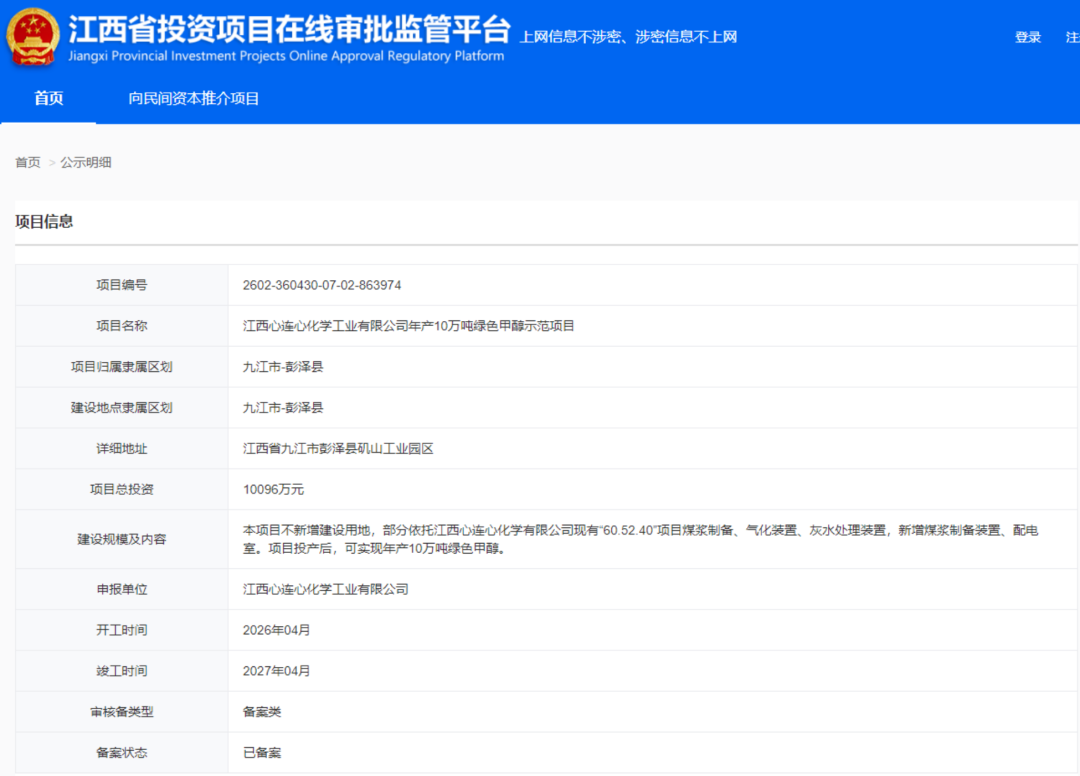Click the national emblem logo
Image resolution: width=1080 pixels, height=776 pixels.
point(33,37)
